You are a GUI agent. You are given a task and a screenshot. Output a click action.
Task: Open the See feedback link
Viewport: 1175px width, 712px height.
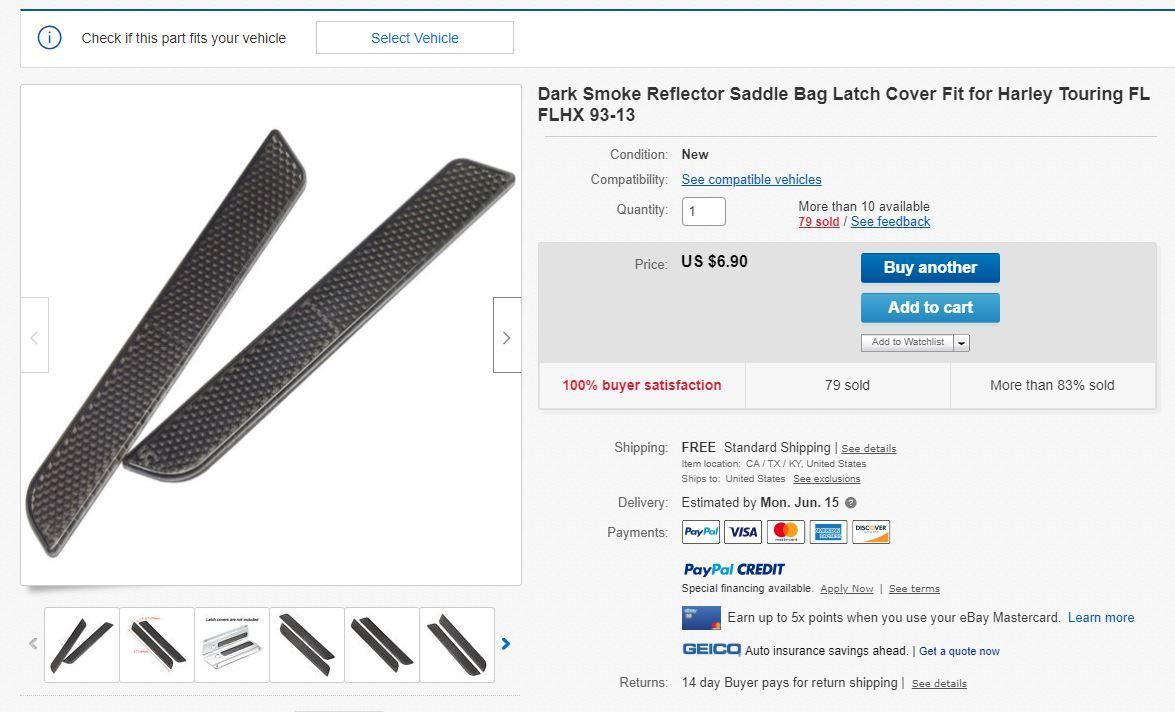click(890, 222)
